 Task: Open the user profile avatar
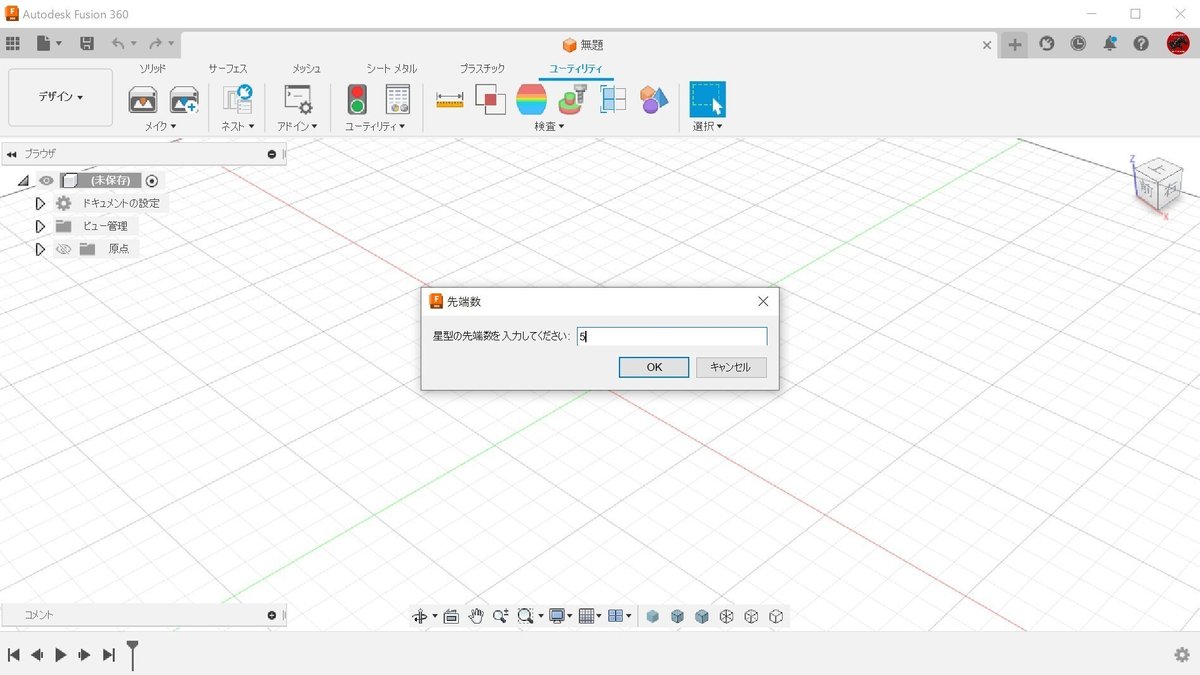[1178, 44]
